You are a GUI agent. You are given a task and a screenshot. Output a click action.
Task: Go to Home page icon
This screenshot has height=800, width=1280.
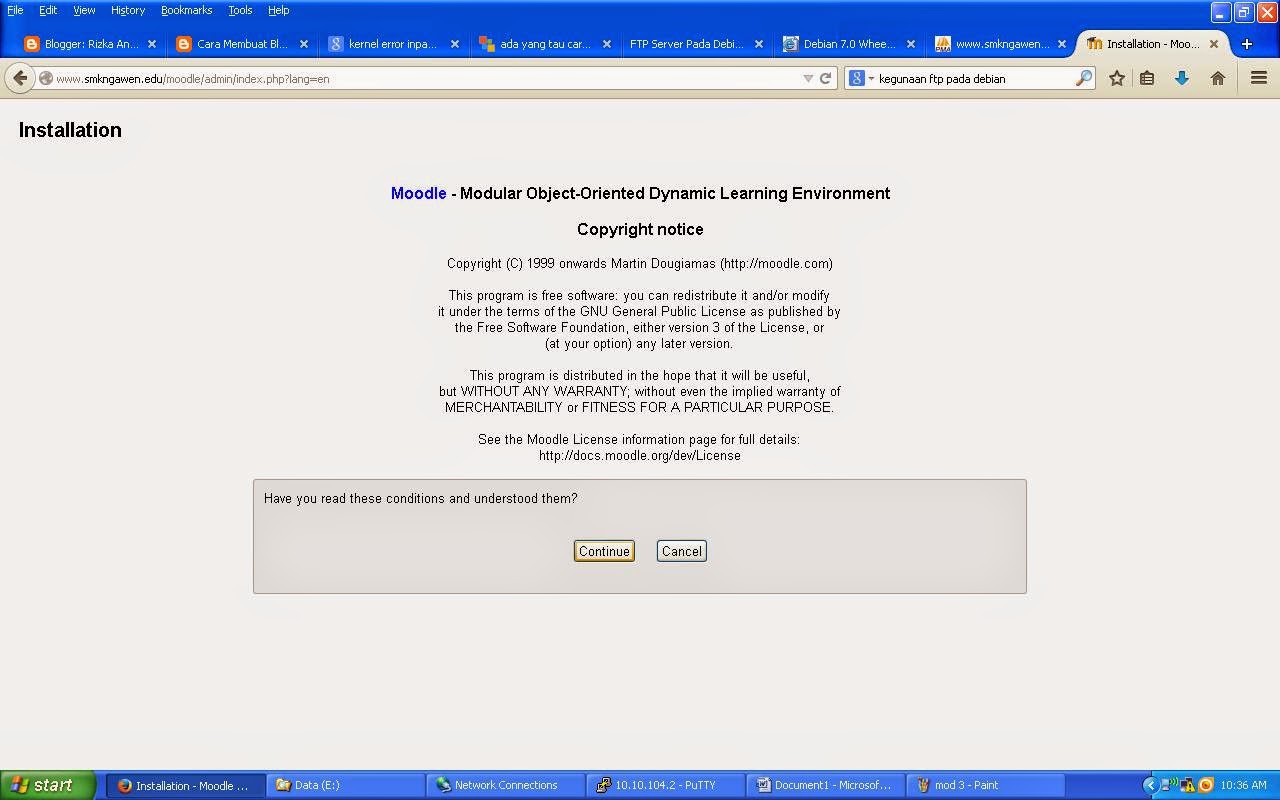coord(1218,78)
